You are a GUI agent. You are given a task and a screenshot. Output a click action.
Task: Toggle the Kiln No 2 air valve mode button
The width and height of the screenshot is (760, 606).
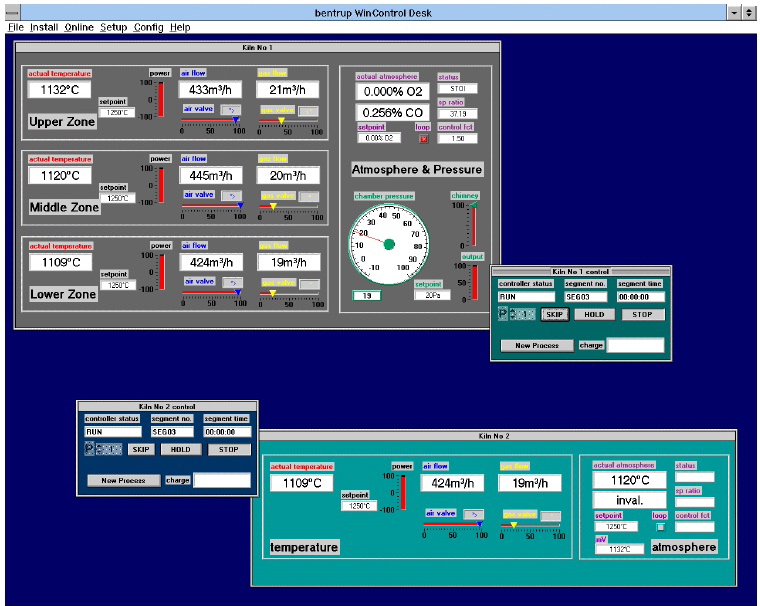[x=474, y=514]
